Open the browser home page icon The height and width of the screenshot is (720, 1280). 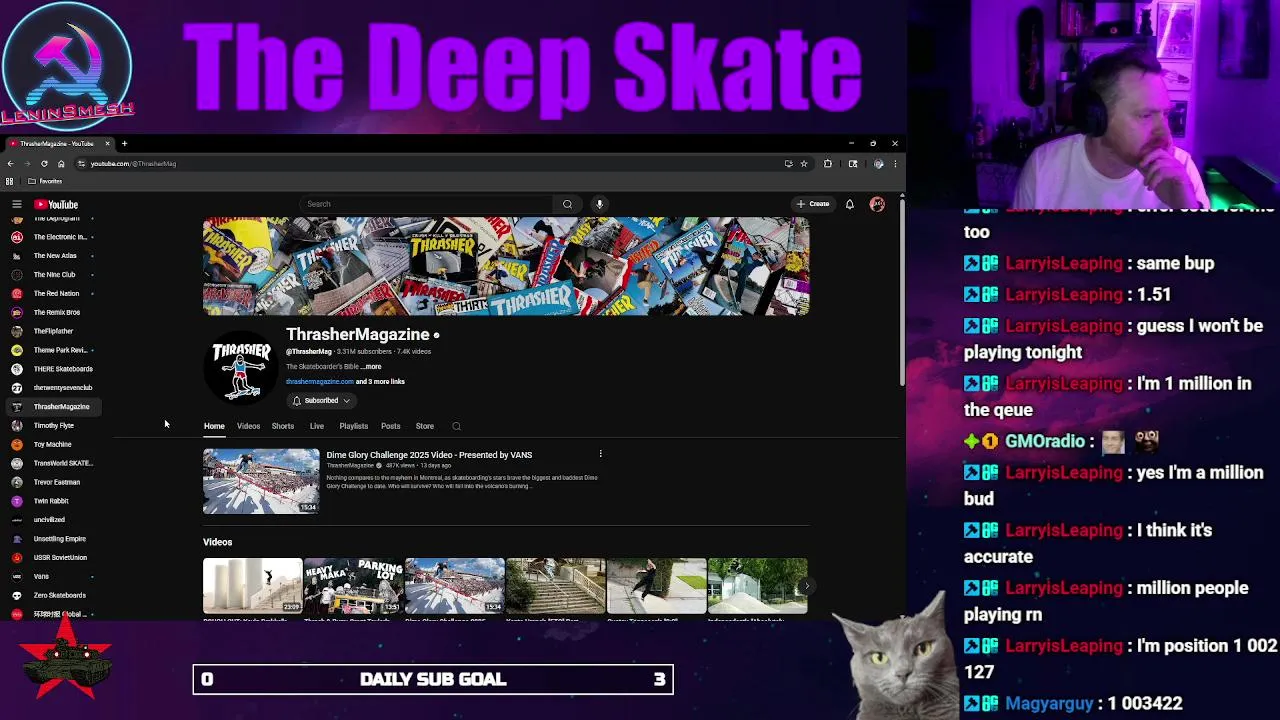pyautogui.click(x=61, y=164)
